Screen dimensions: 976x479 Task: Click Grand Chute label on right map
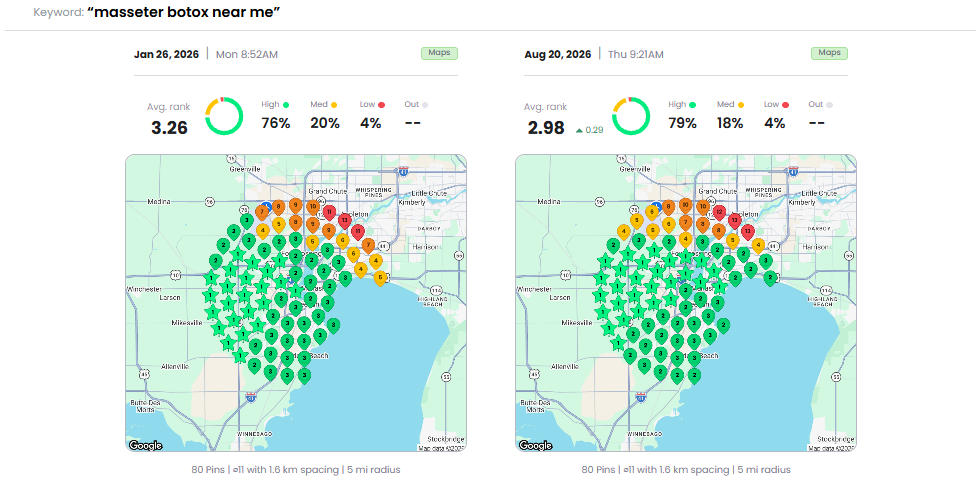coord(719,190)
